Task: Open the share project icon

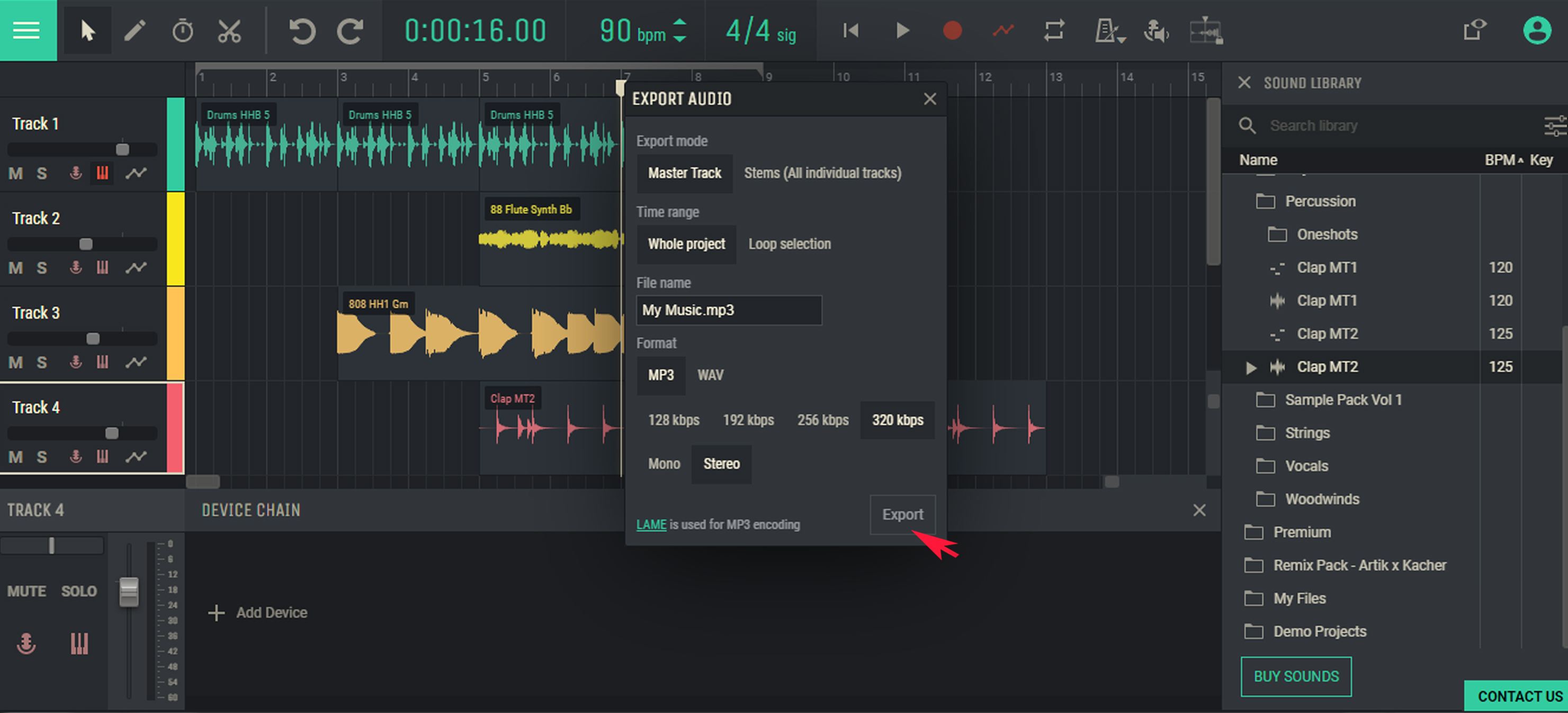Action: (1474, 30)
